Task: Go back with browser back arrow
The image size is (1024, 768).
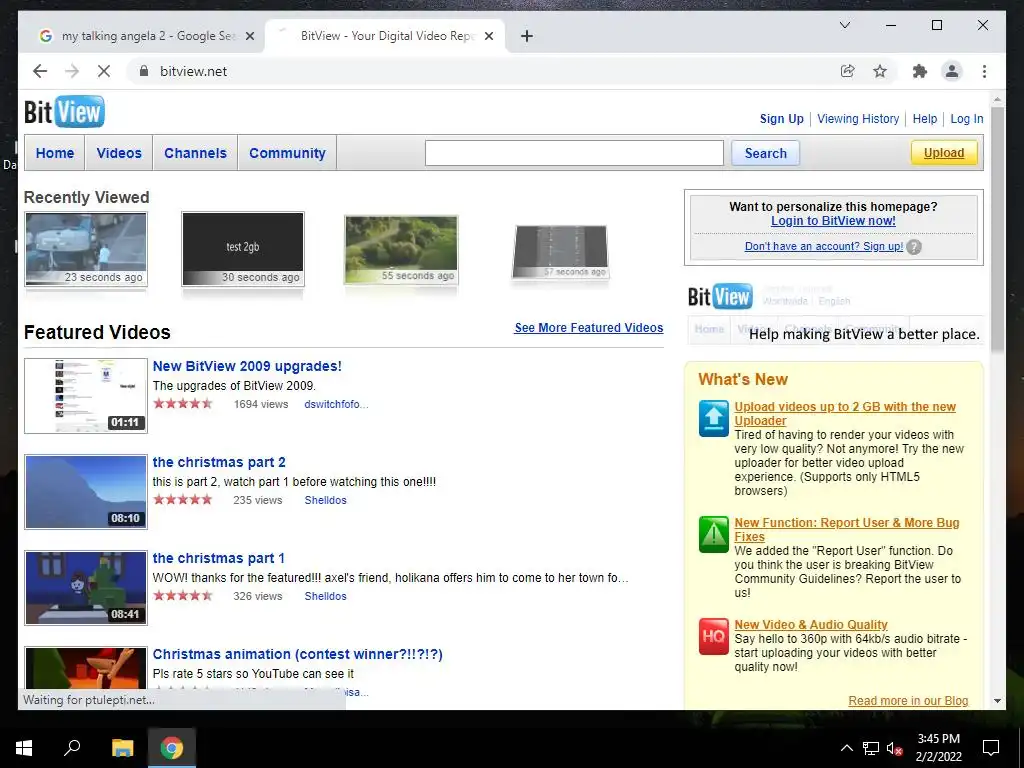Action: 40,71
